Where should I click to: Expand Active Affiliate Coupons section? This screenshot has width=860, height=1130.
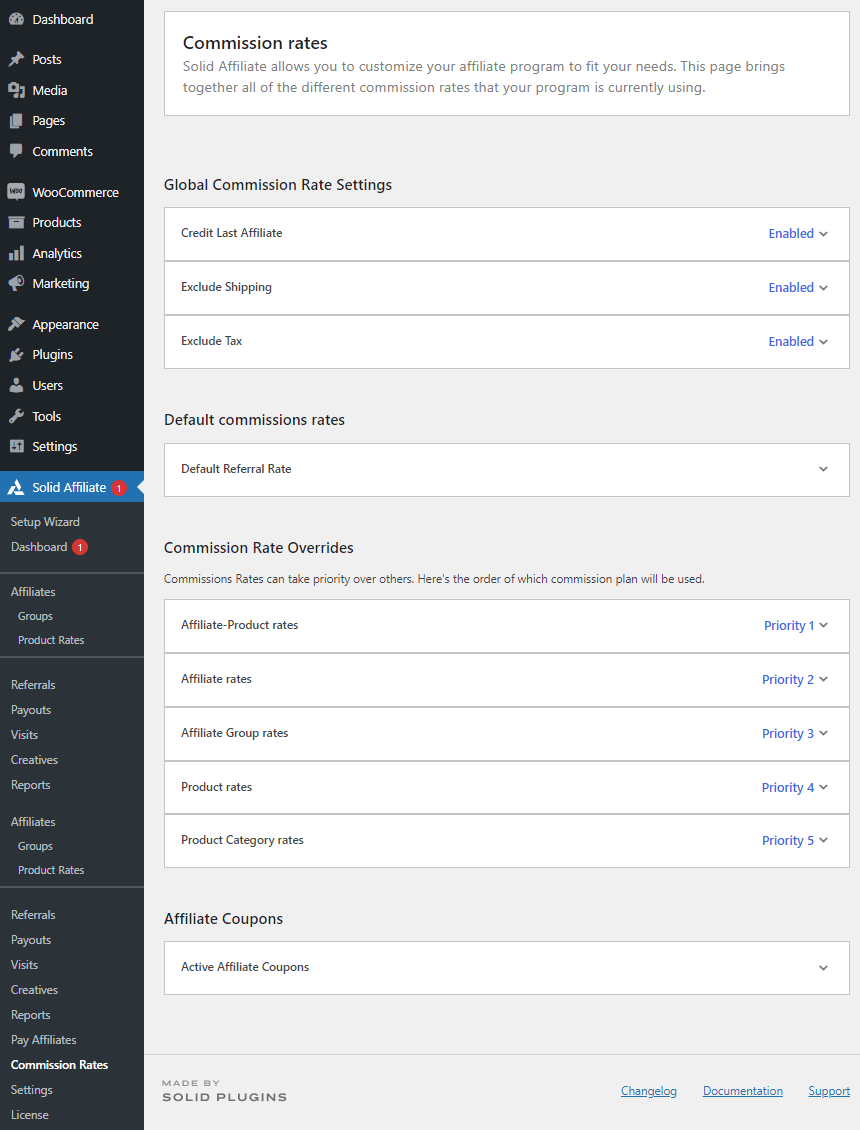coord(823,968)
